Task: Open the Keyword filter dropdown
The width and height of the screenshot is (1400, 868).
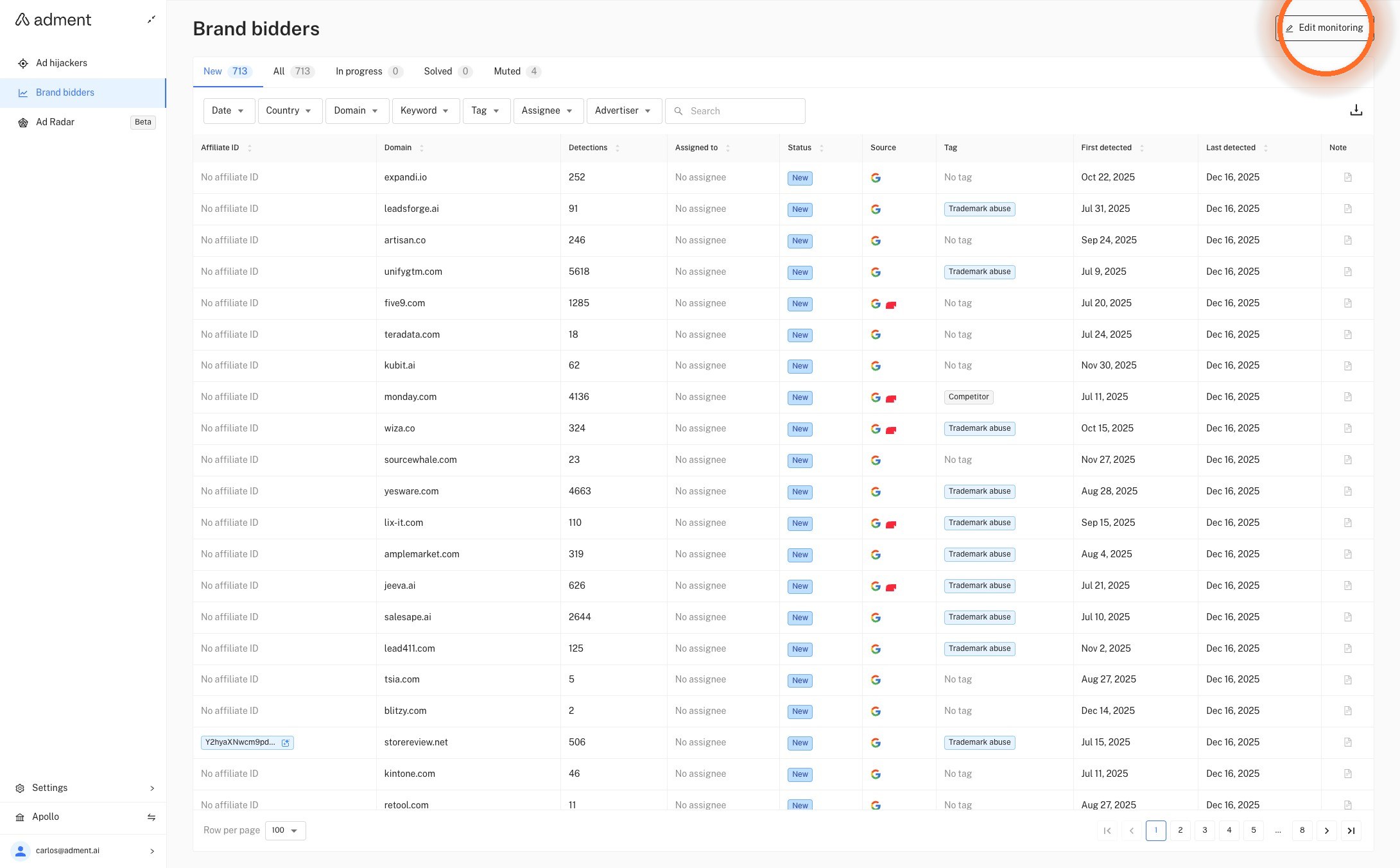Action: 426,110
